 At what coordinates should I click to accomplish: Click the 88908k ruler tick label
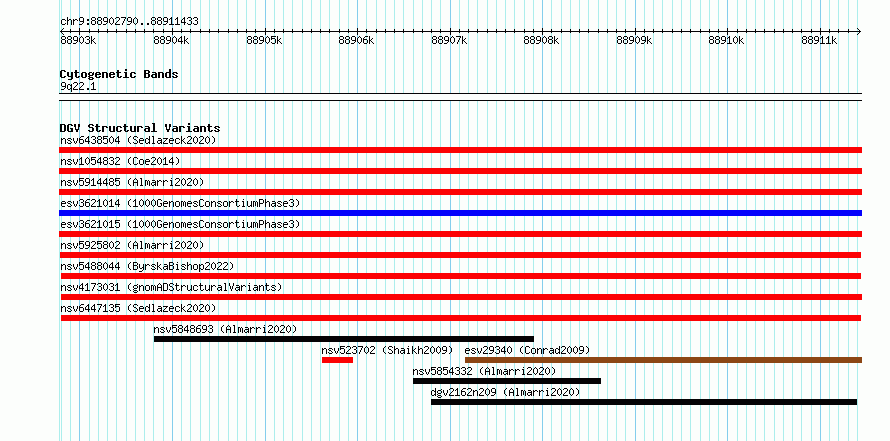point(541,40)
